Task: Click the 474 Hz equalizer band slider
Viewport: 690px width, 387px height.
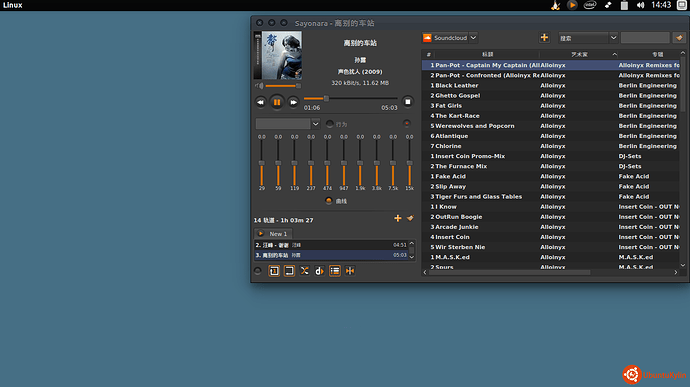Action: (x=327, y=163)
